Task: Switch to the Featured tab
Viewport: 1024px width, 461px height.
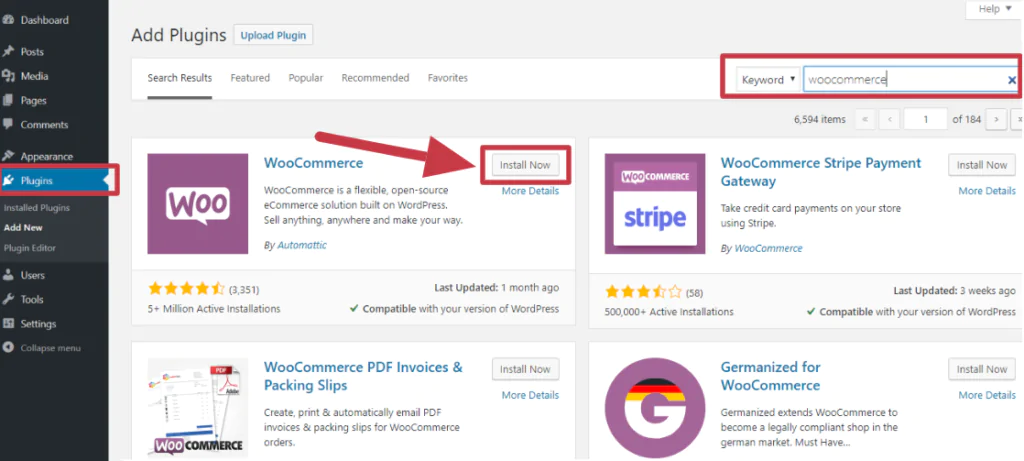Action: click(x=250, y=78)
